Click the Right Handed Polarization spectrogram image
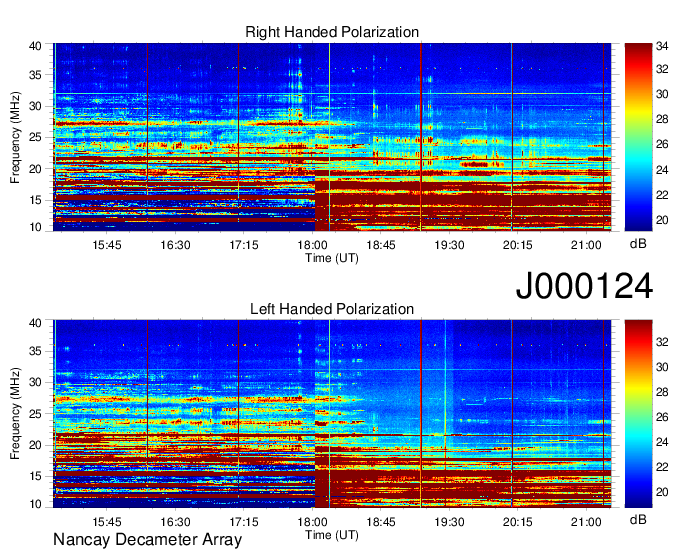Screen dimensions: 680x552 [332, 137]
